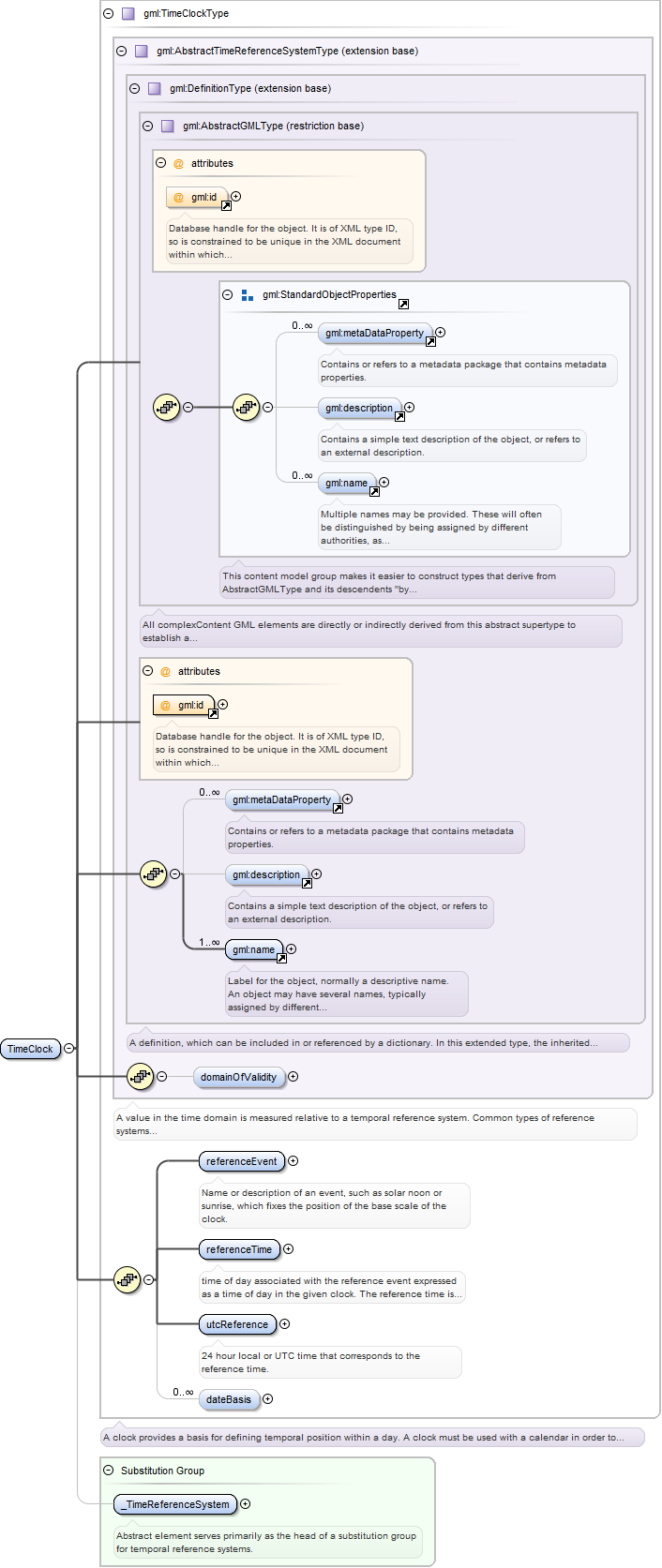Viewport: 662px width, 1568px height.
Task: Collapse gml:StandardObjectProperties group
Action: point(228,294)
